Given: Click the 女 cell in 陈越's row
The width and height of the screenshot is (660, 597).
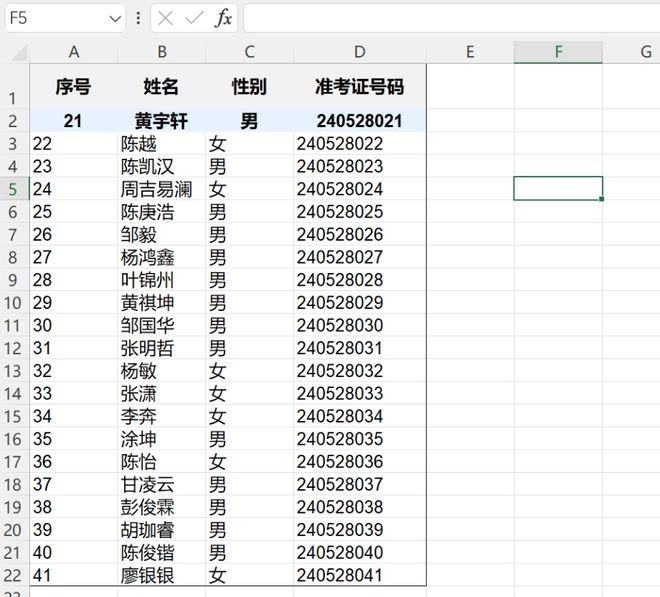Looking at the screenshot, I should pos(250,143).
